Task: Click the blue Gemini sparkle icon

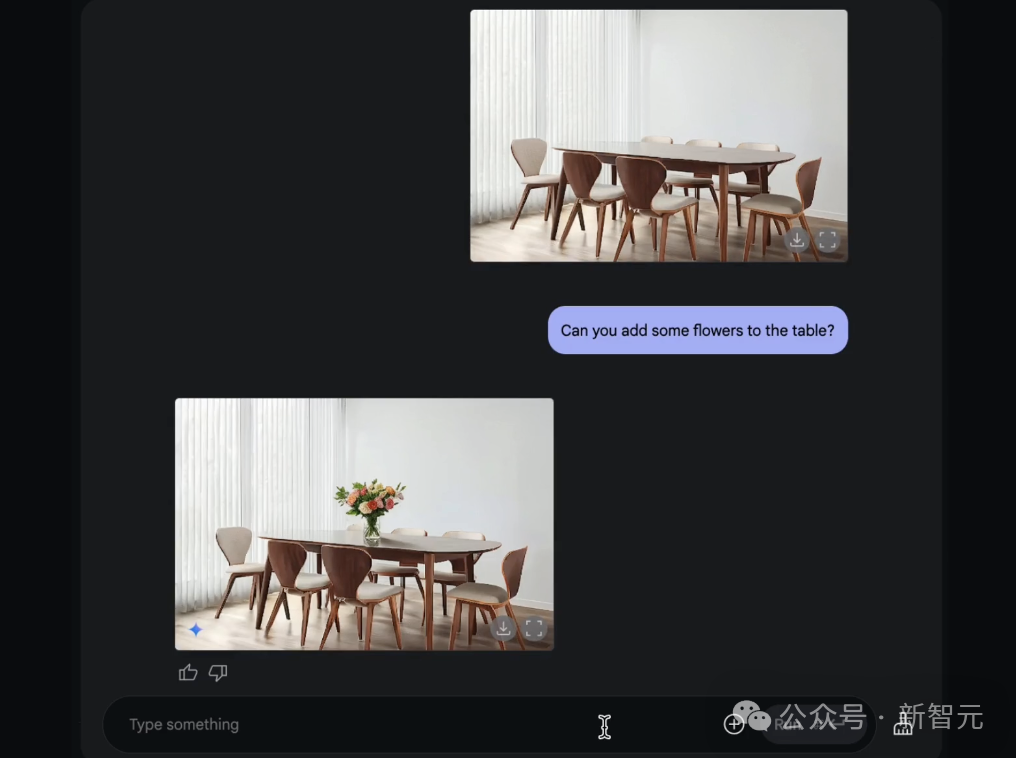Action: [195, 629]
